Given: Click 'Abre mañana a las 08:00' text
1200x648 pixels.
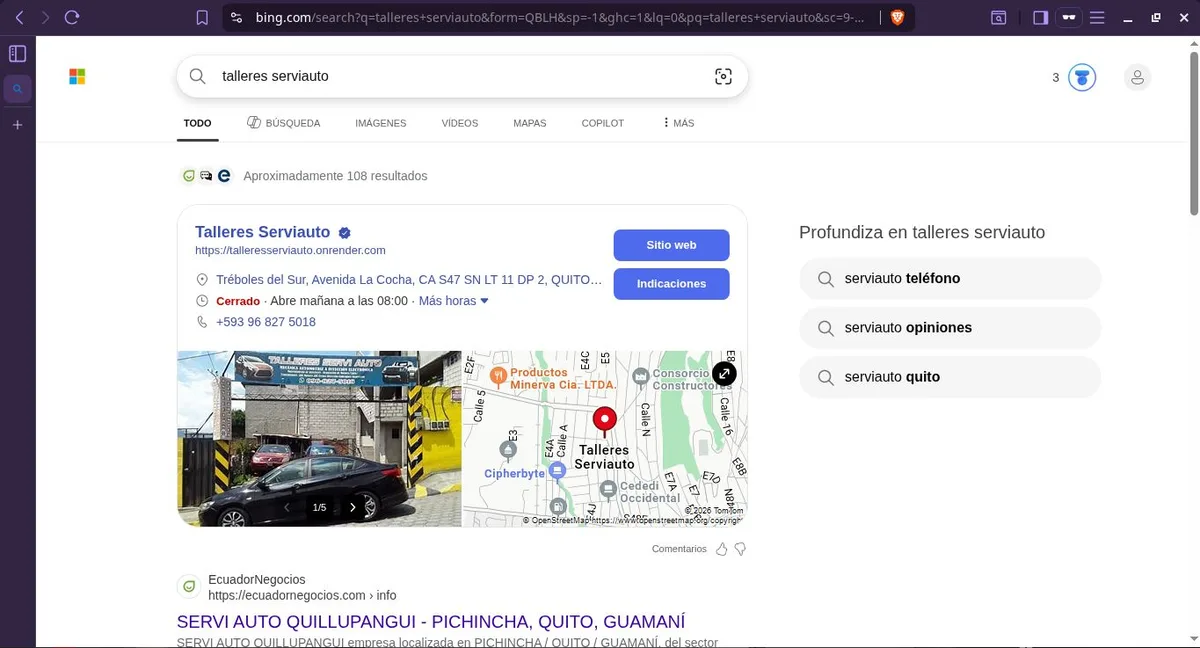Looking at the screenshot, I should [x=339, y=301].
